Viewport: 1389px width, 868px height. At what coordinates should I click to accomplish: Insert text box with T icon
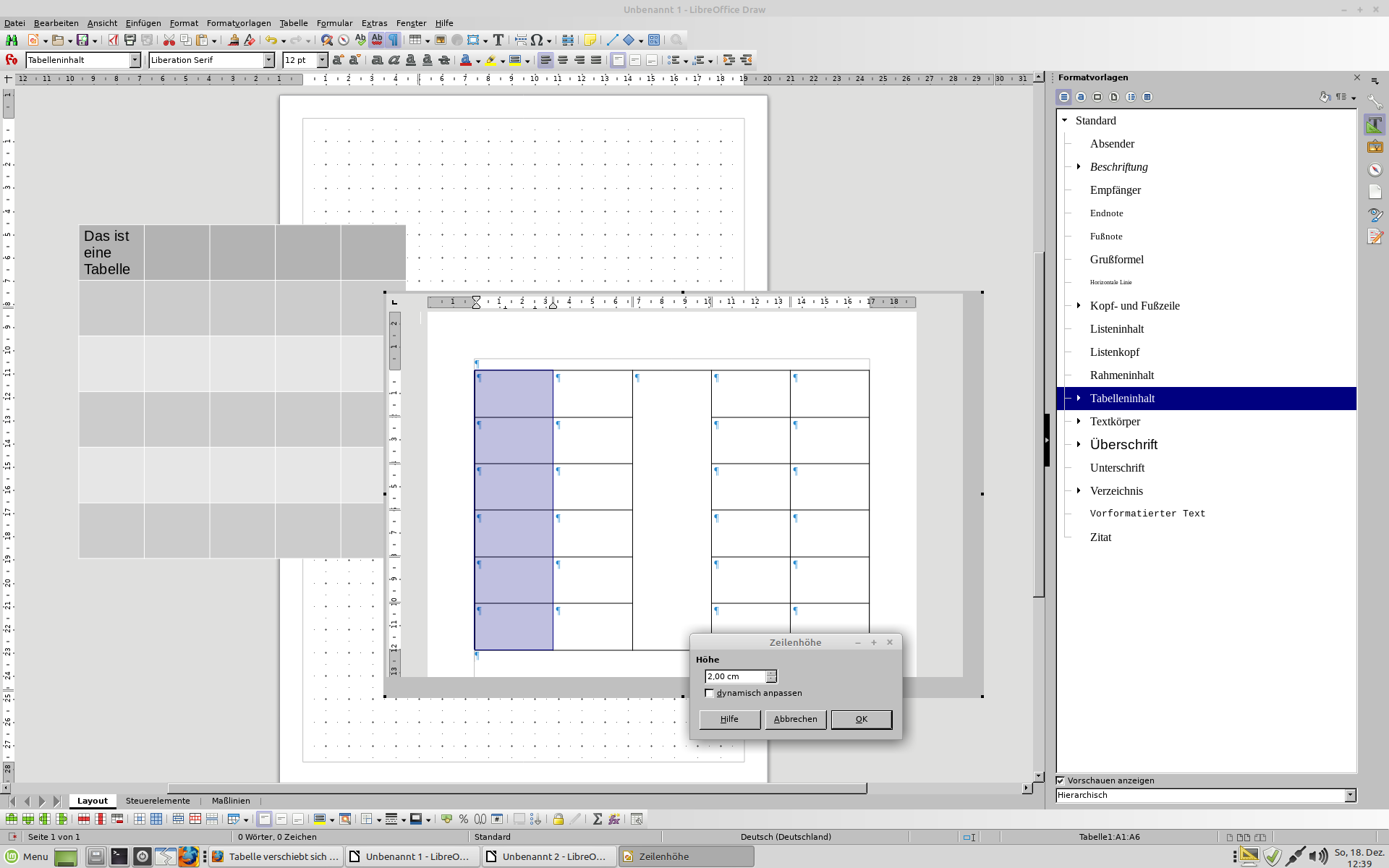498,41
